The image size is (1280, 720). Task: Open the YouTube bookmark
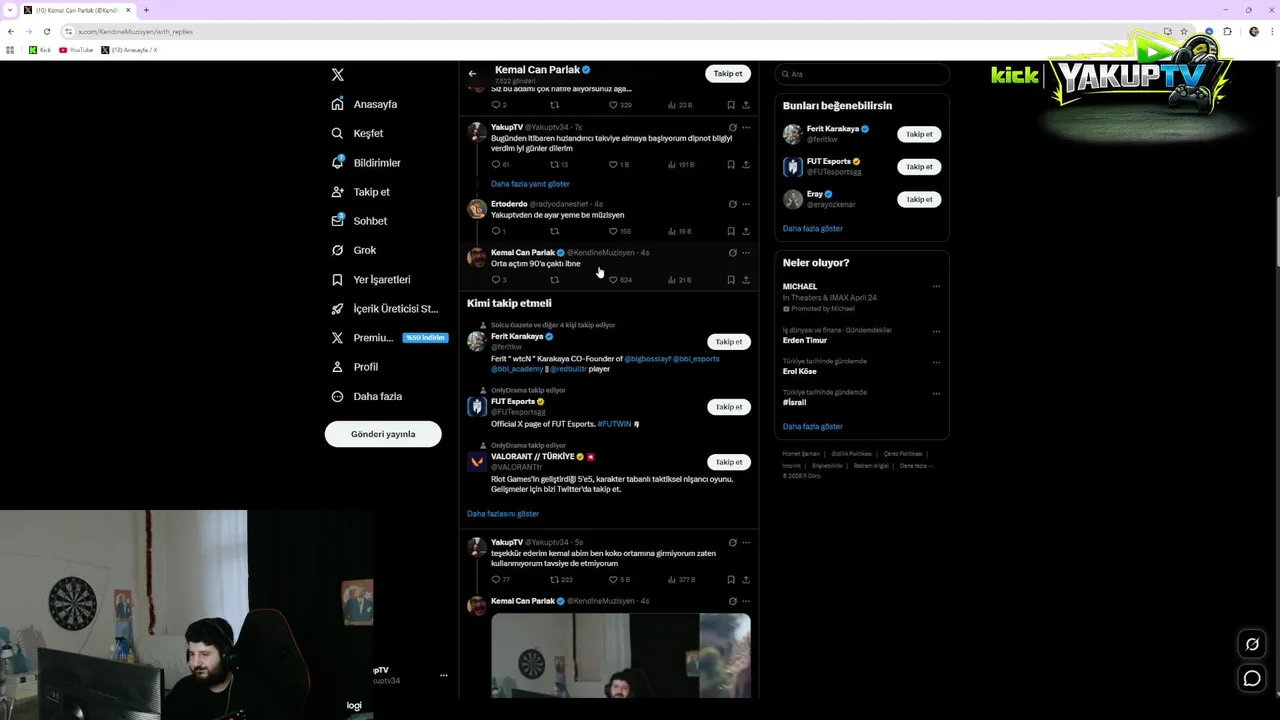click(x=76, y=50)
